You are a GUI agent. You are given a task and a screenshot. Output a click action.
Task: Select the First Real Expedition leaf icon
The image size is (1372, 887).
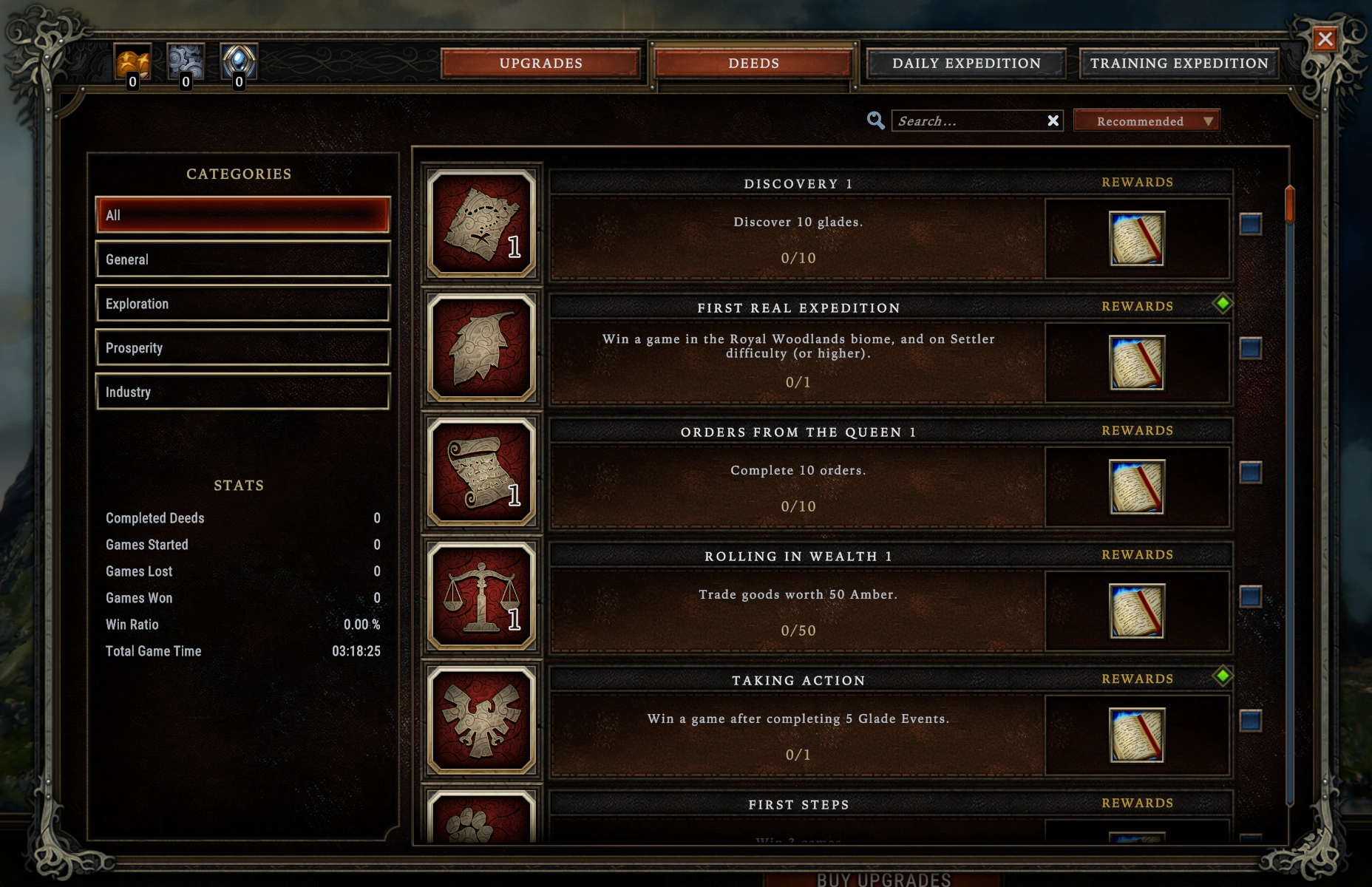coord(482,348)
